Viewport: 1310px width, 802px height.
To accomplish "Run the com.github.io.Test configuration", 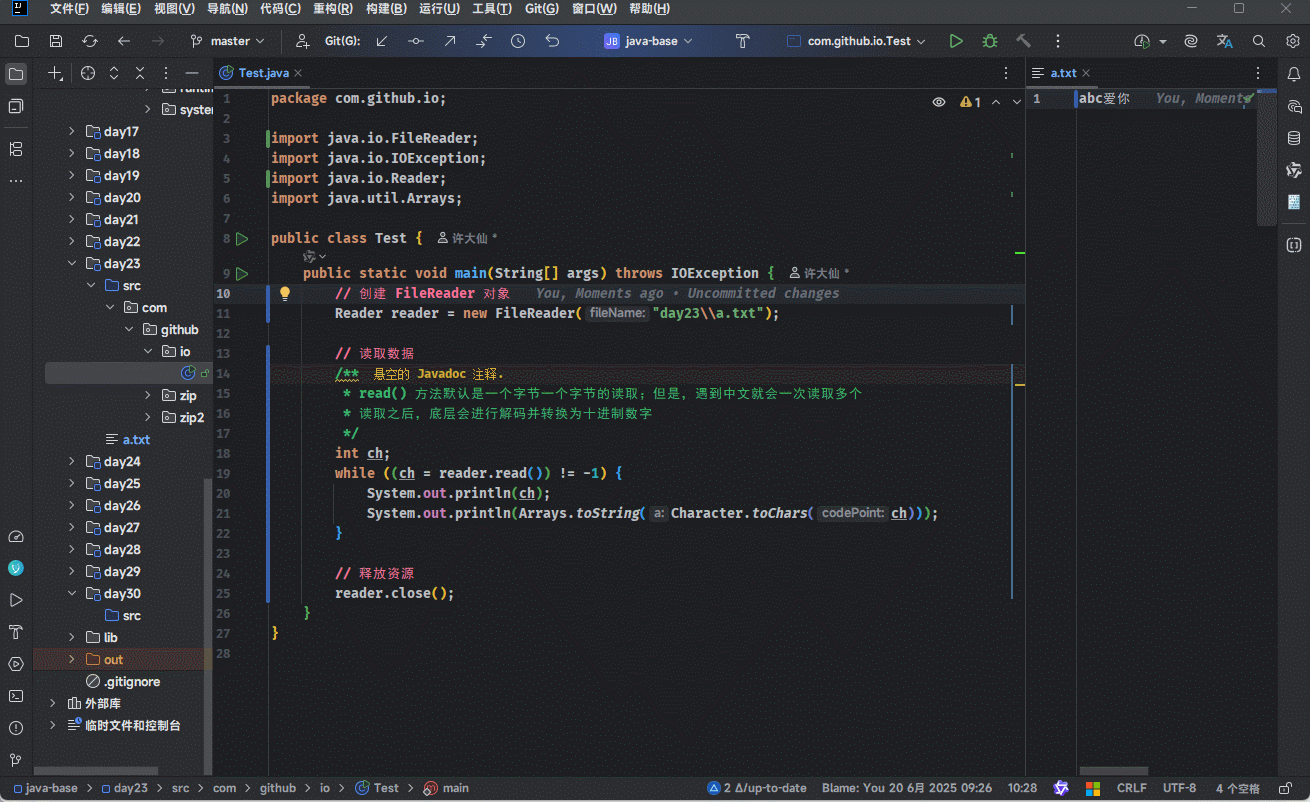I will [x=956, y=41].
